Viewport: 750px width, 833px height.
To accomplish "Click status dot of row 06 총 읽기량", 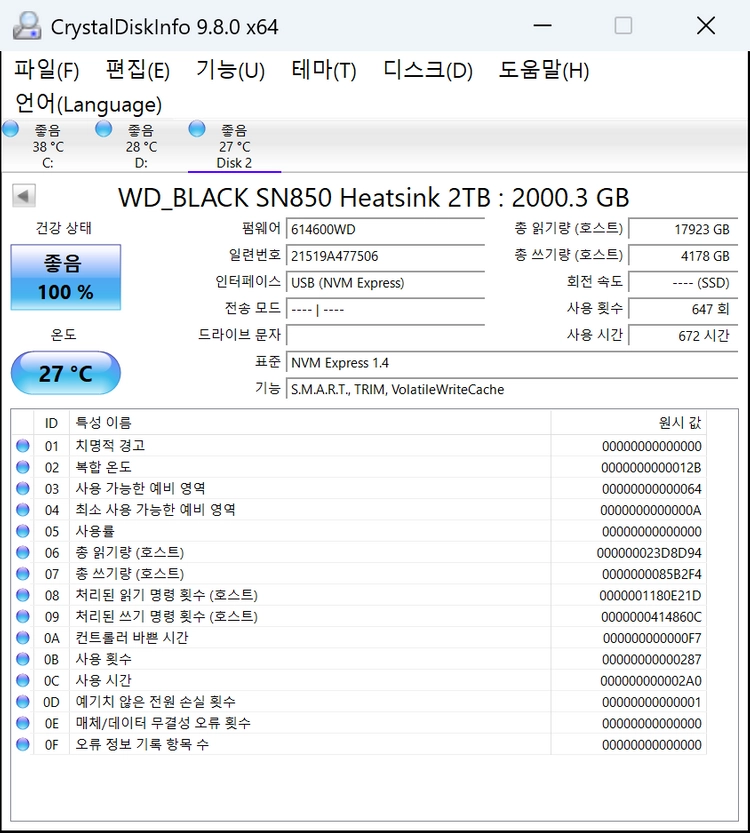I will point(23,552).
